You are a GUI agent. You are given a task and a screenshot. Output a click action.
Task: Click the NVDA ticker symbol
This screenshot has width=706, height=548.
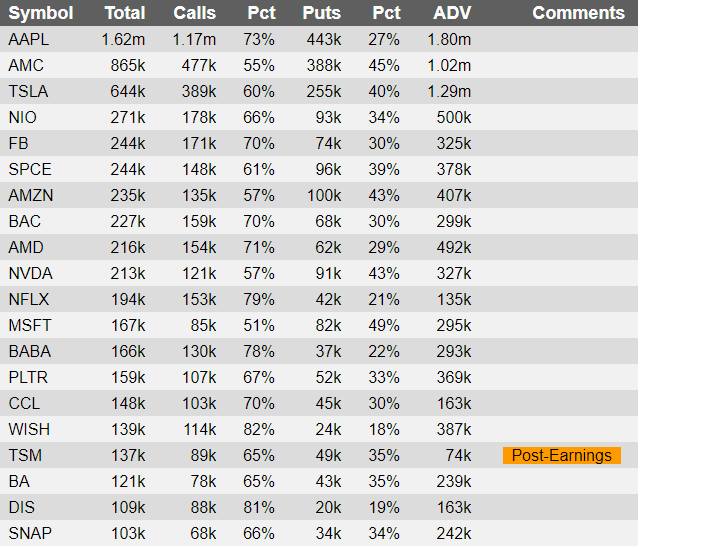[30, 274]
